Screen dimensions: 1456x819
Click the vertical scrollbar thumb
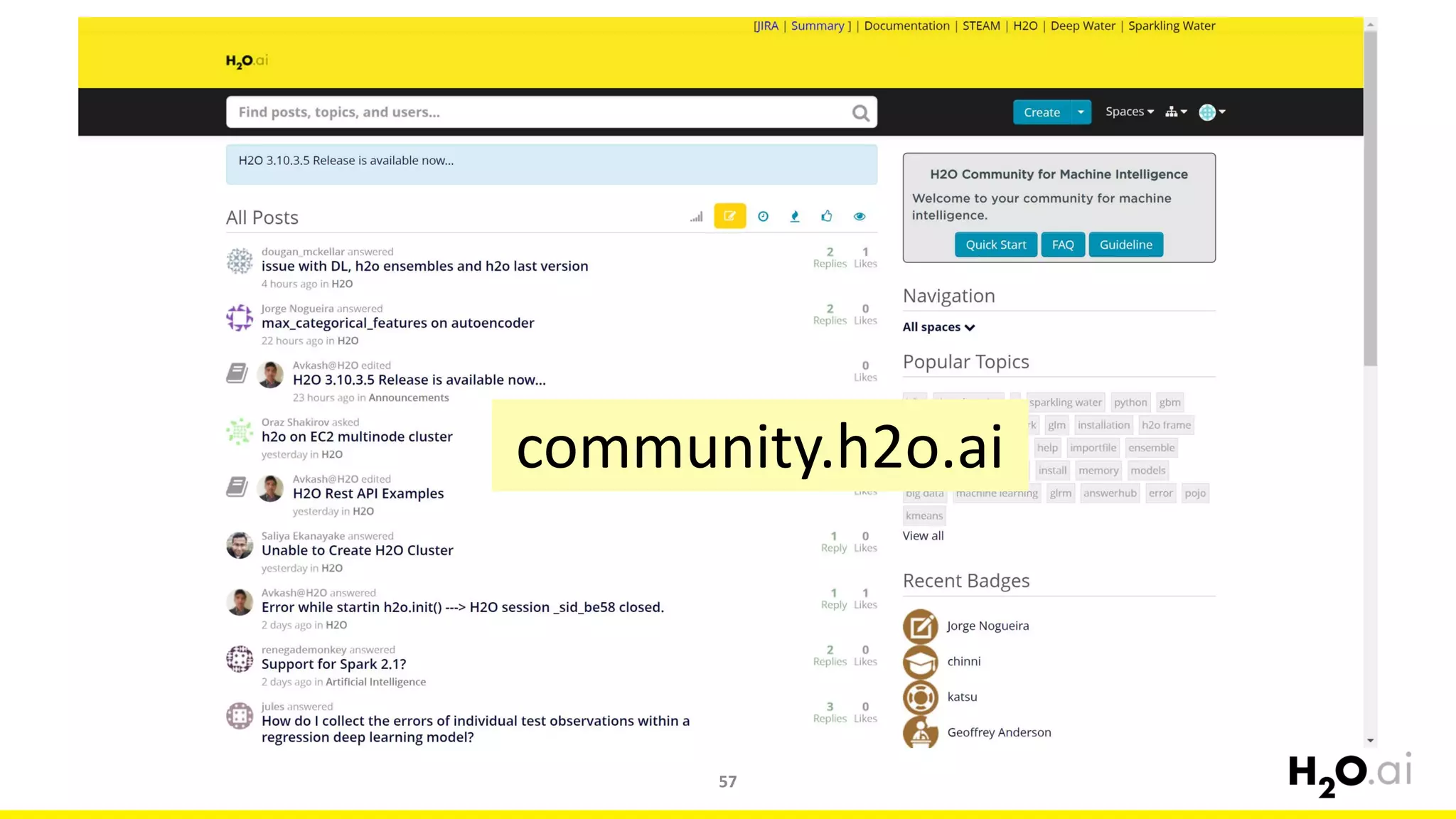point(1370,198)
